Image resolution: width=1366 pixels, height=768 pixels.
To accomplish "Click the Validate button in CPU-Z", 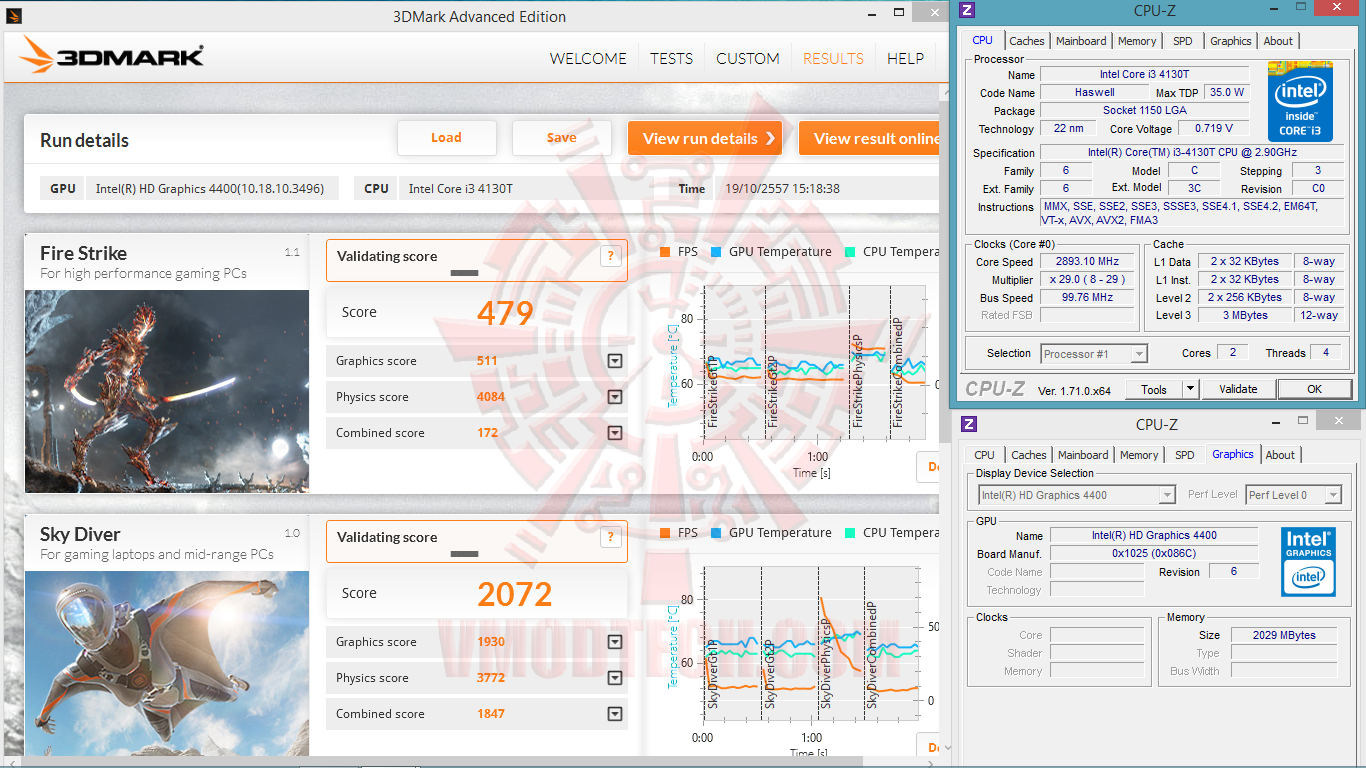I will point(1238,389).
